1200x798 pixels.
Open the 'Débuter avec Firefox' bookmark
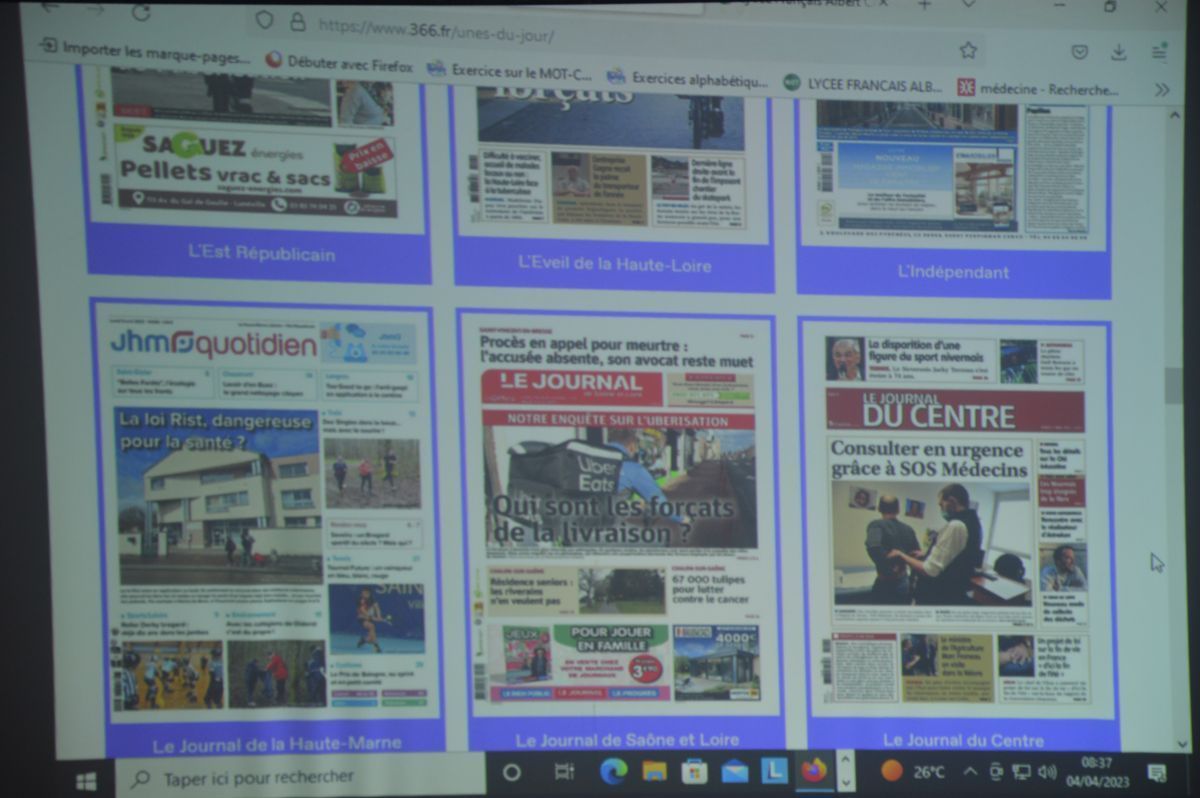coord(340,63)
